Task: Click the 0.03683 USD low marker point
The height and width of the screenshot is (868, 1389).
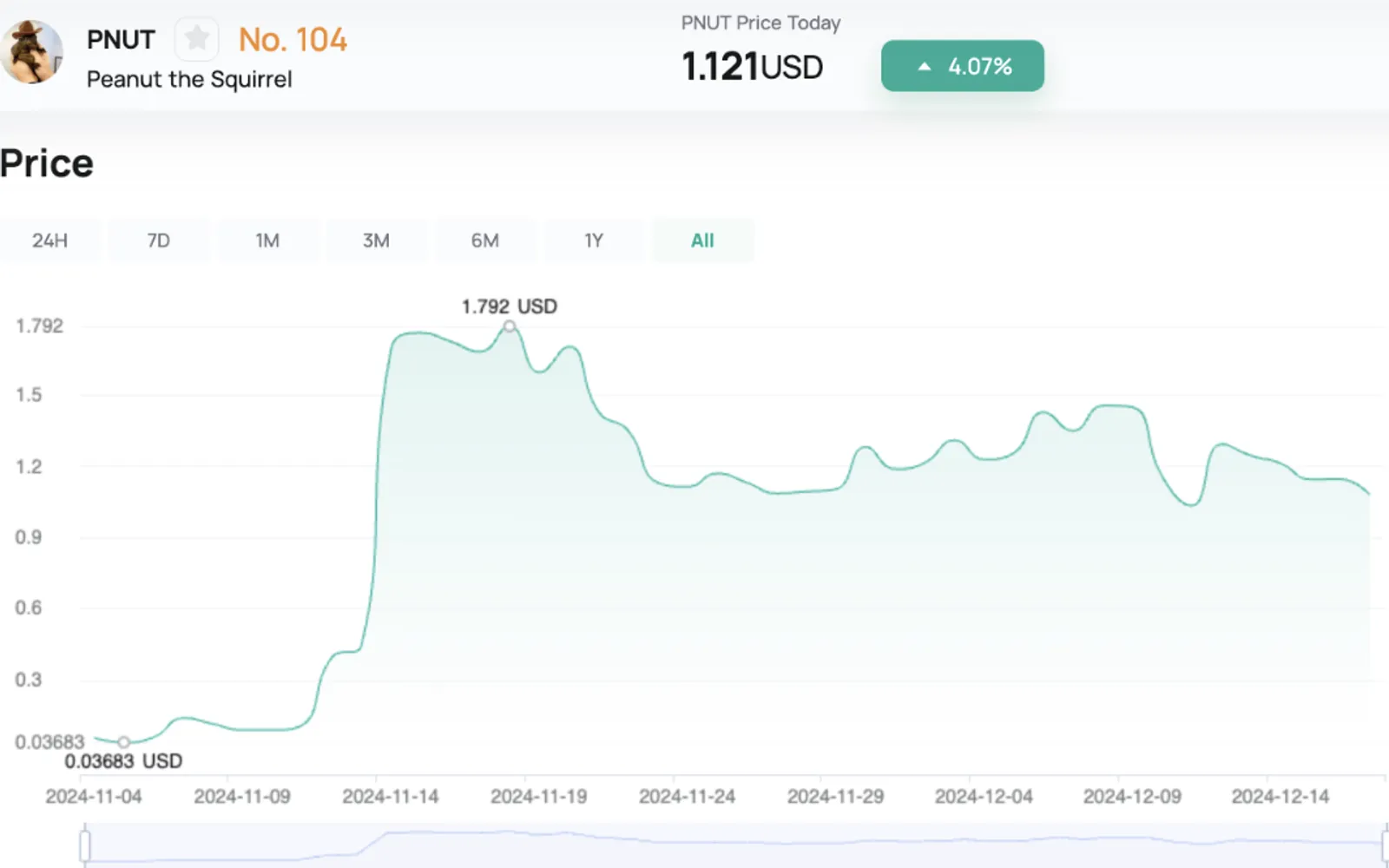Action: (124, 742)
